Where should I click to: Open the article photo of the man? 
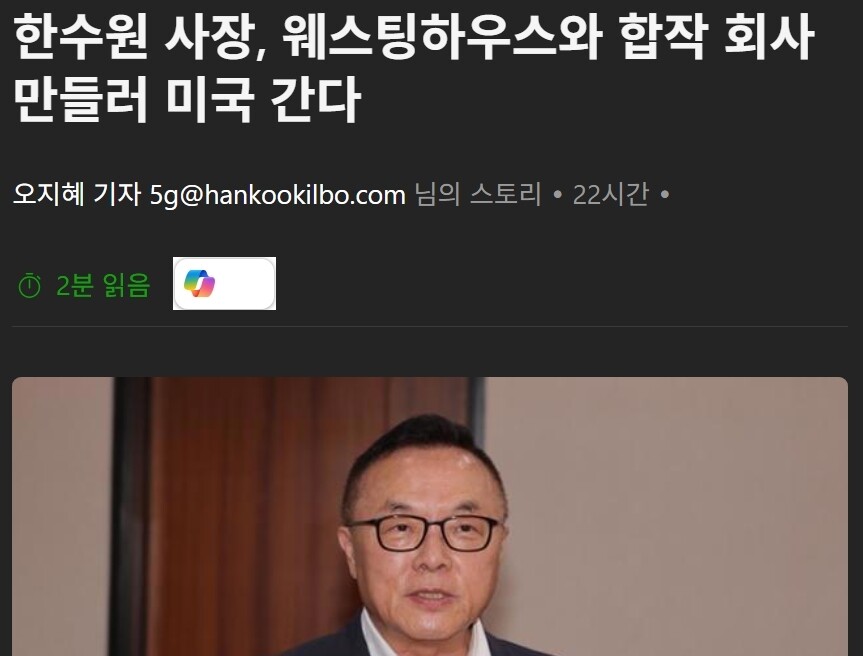(430, 516)
